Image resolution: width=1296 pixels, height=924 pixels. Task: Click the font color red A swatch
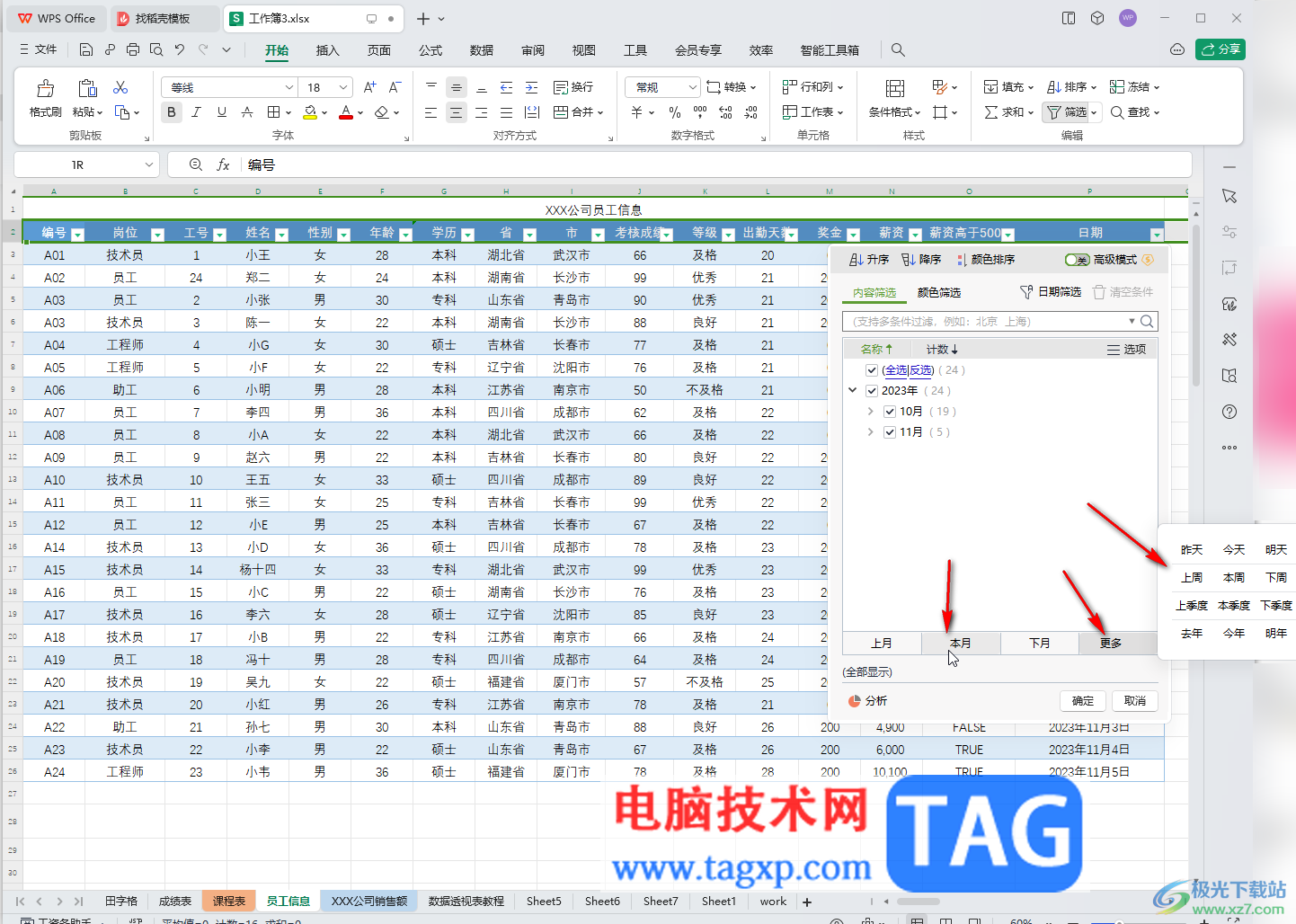click(x=346, y=112)
